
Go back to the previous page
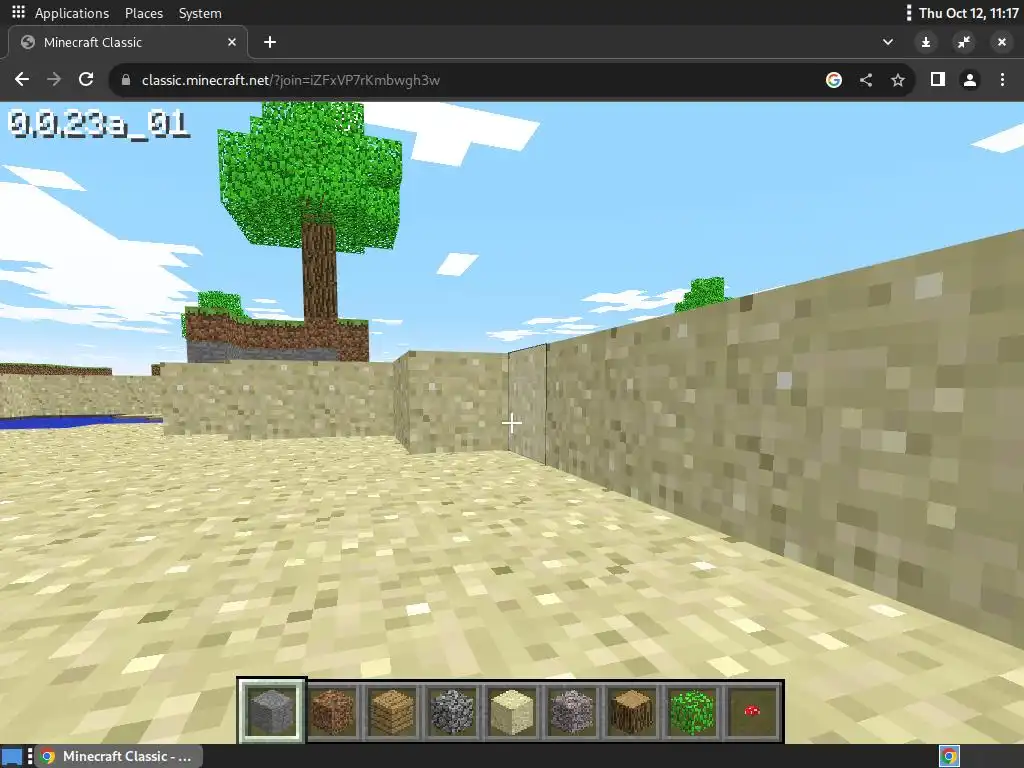point(22,80)
